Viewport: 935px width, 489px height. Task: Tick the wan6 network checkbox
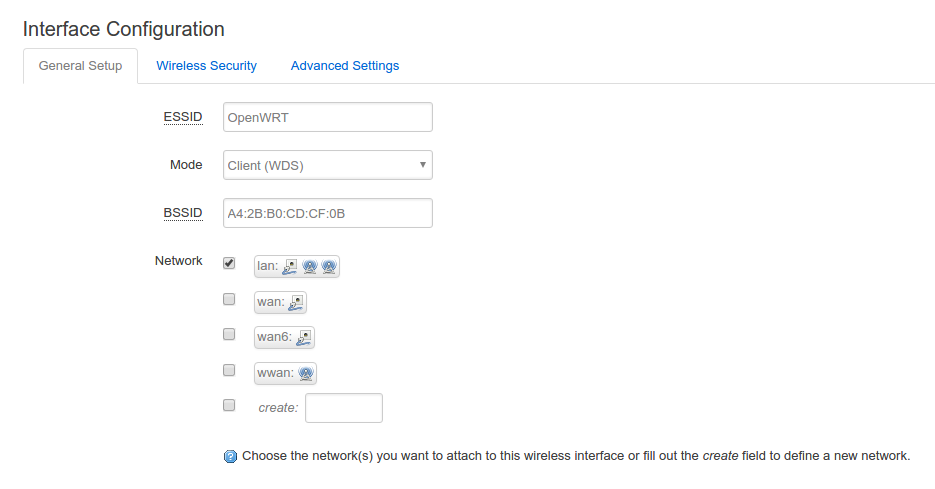(229, 334)
